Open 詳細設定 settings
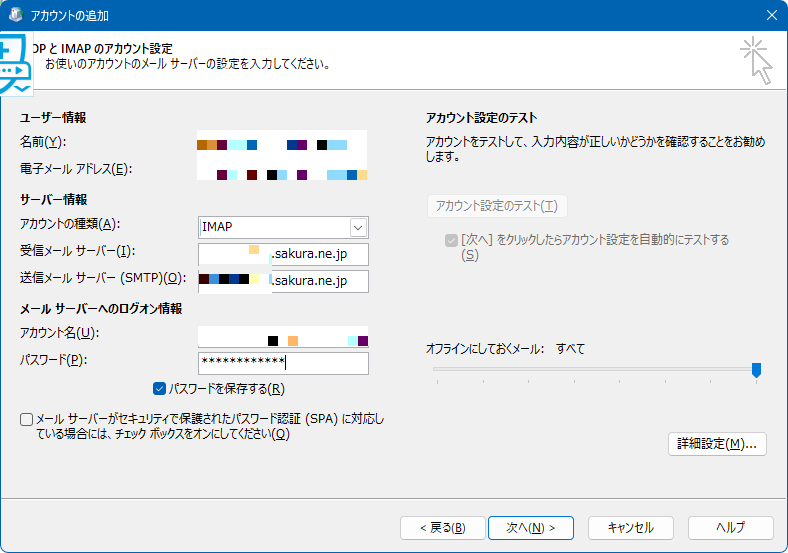Viewport: 788px width, 553px height. click(x=716, y=443)
